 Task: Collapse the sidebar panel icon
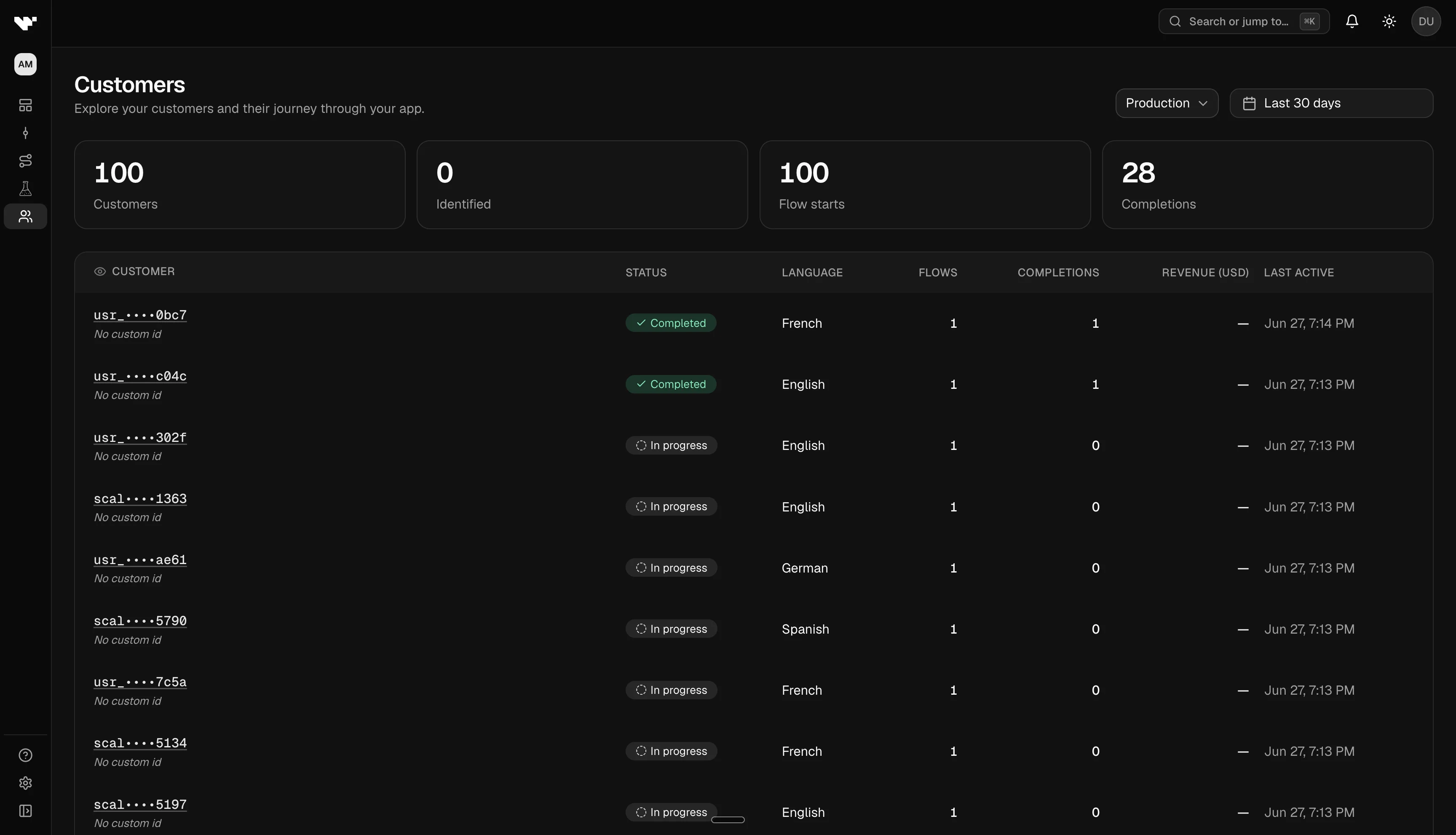coord(25,811)
